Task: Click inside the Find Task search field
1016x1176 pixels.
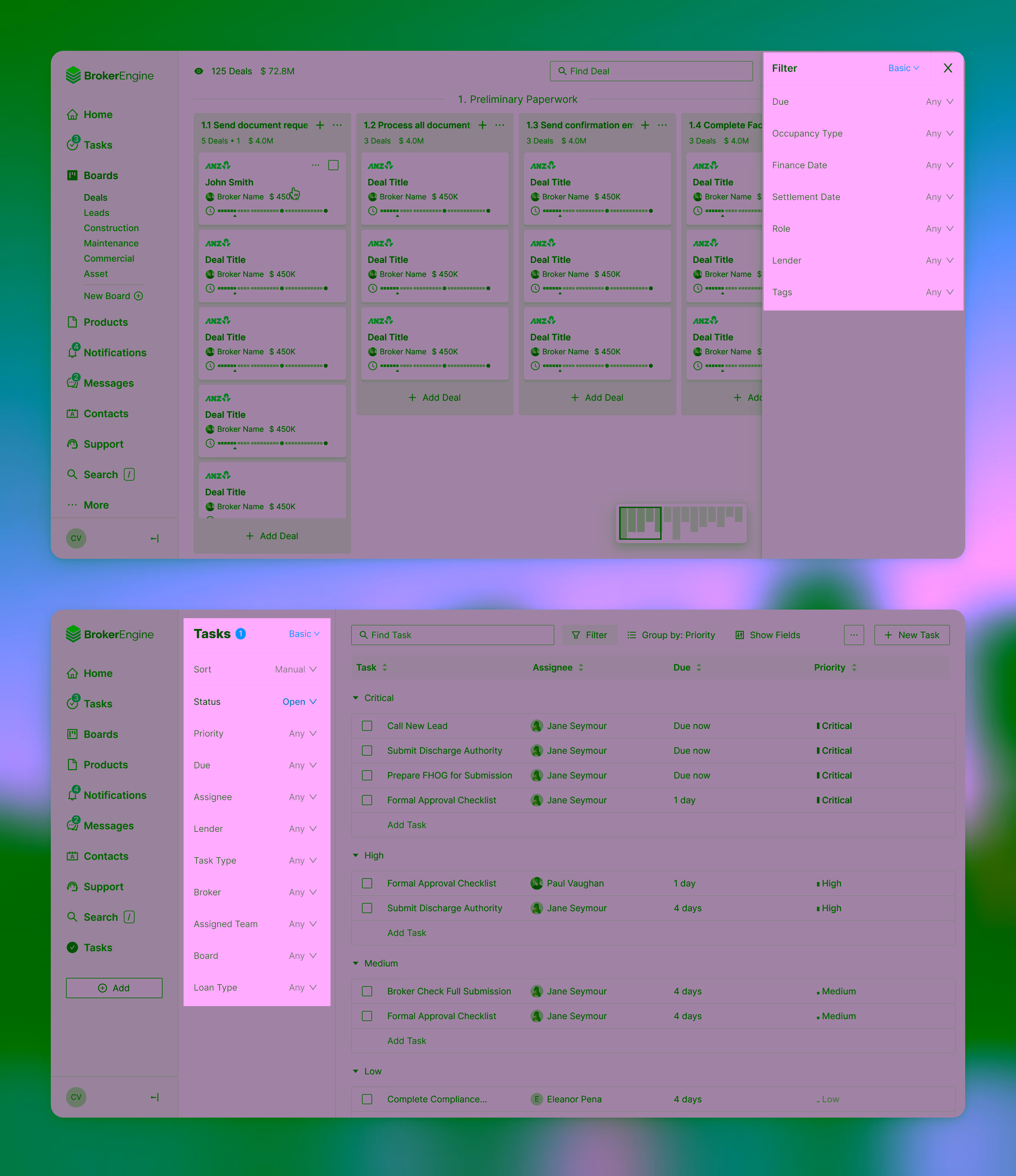Action: coord(452,635)
